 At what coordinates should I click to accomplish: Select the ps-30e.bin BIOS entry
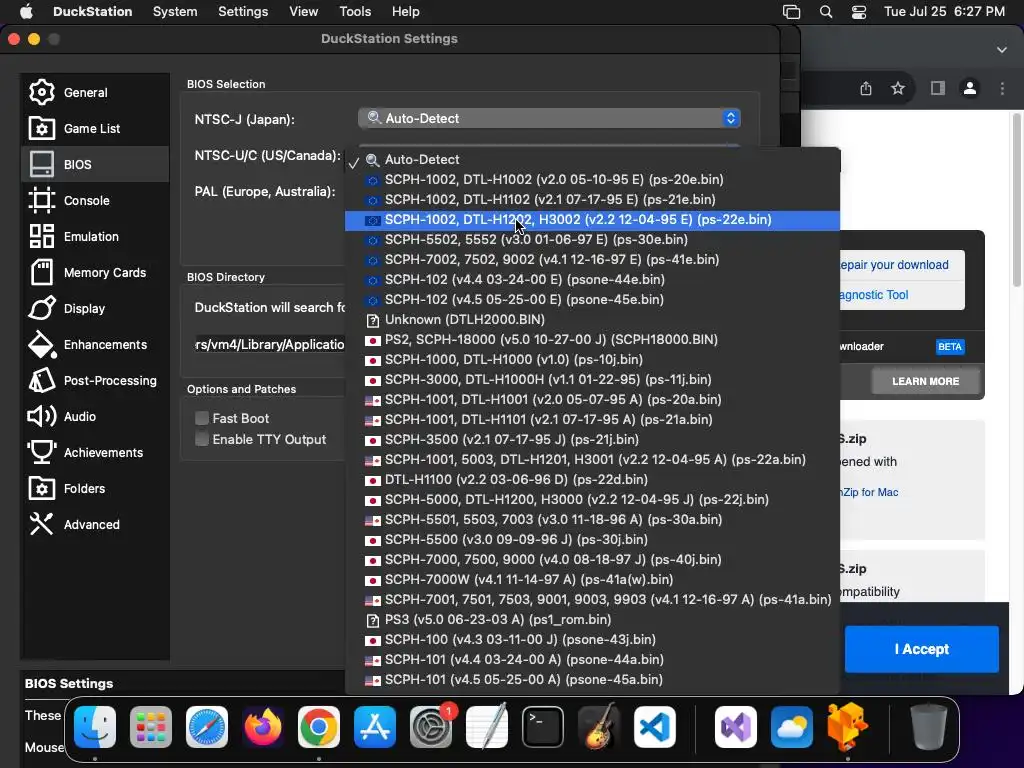pyautogui.click(x=592, y=240)
